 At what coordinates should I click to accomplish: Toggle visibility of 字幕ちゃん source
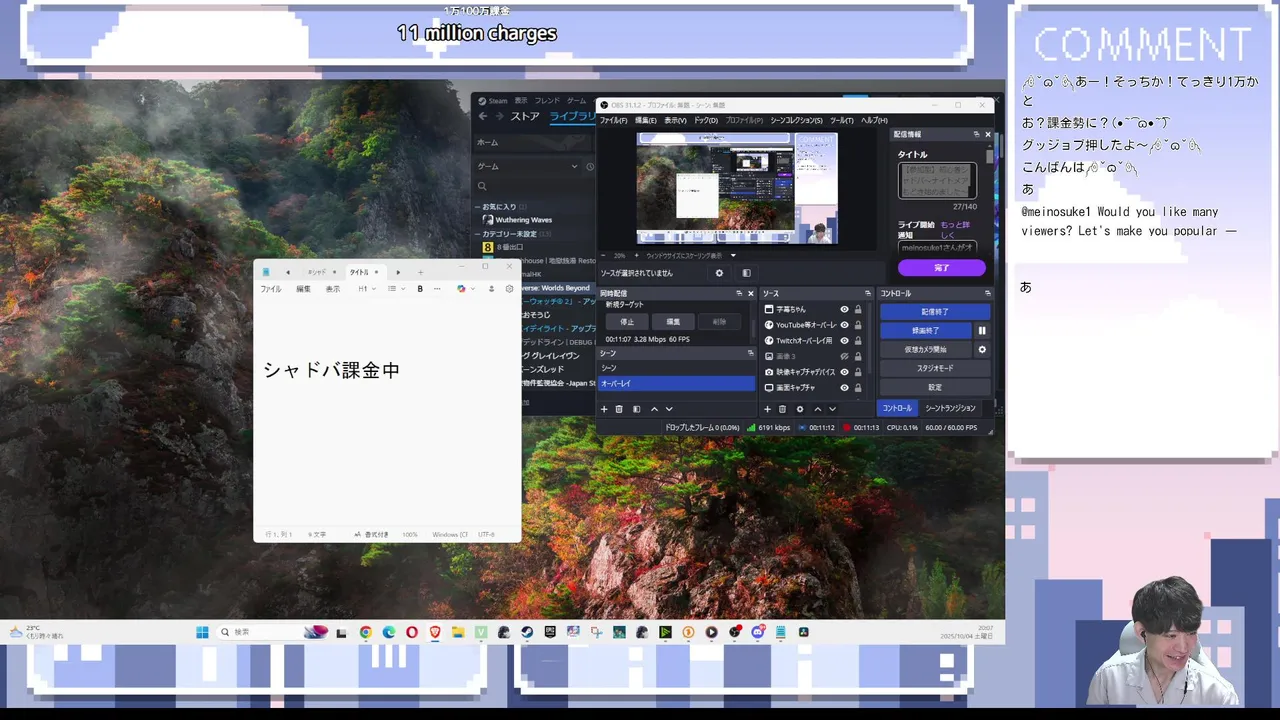[844, 309]
